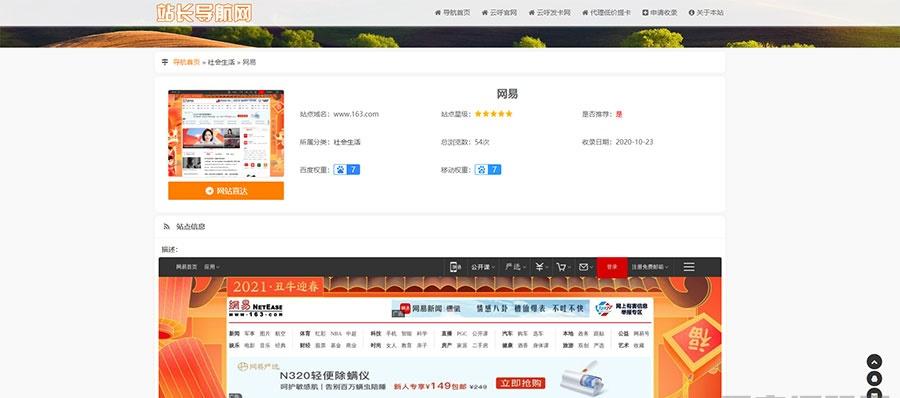Open the 财经 channel in NetEase nav
The height and width of the screenshot is (398, 900).
[304, 346]
